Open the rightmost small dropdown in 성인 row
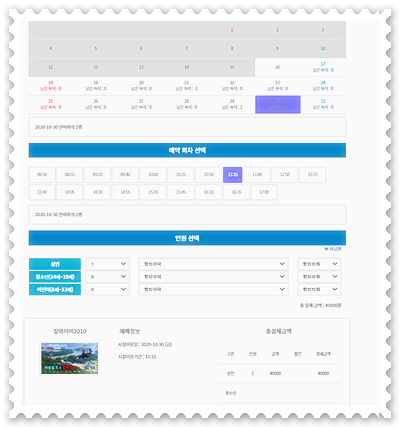 pyautogui.click(x=319, y=264)
